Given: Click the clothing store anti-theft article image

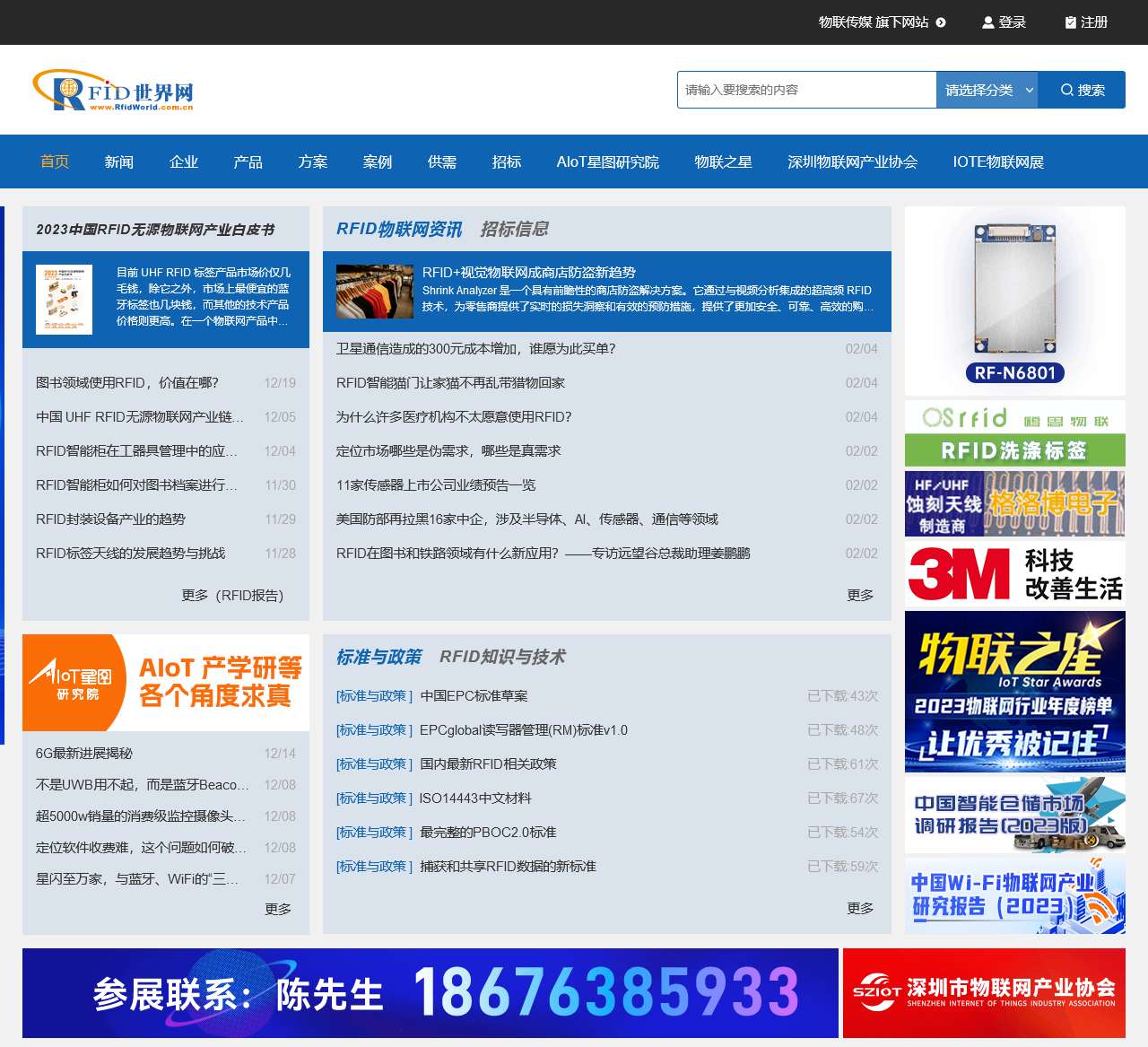Looking at the screenshot, I should click(373, 292).
